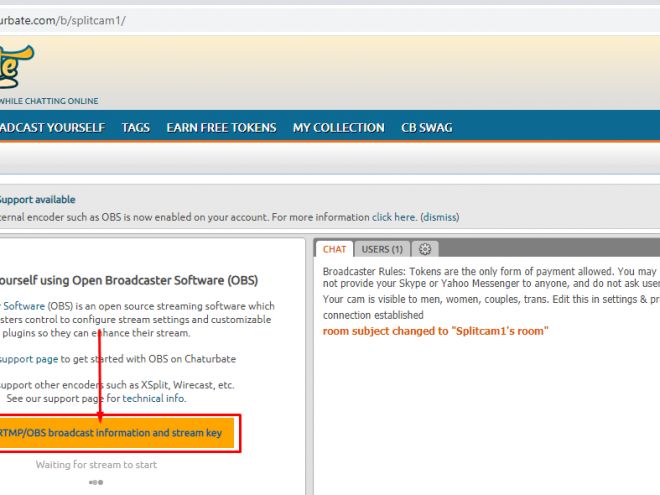Open MY COLLECTION page
The height and width of the screenshot is (495, 660).
(339, 128)
